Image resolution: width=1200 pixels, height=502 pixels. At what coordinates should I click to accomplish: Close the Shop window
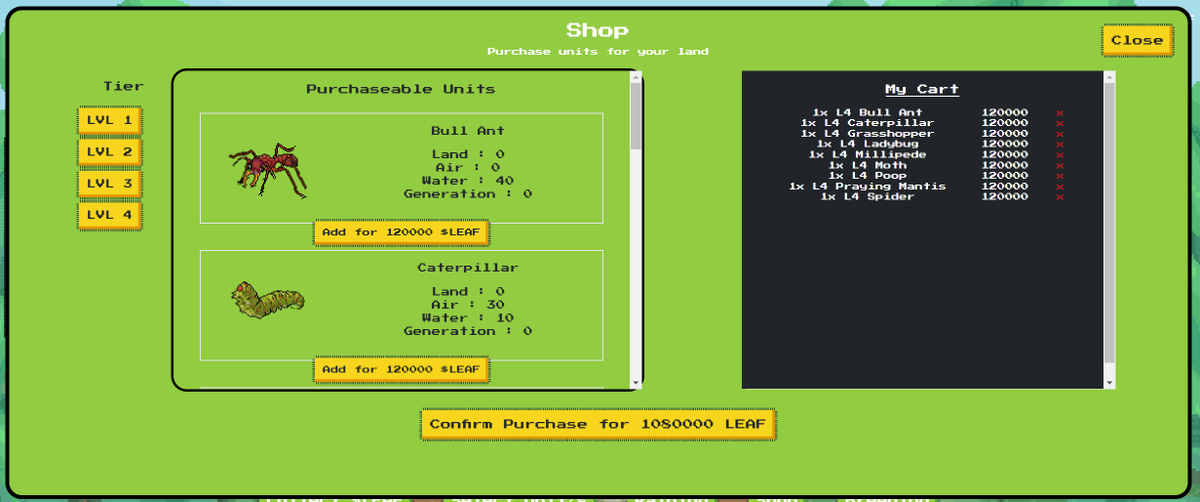[1137, 40]
